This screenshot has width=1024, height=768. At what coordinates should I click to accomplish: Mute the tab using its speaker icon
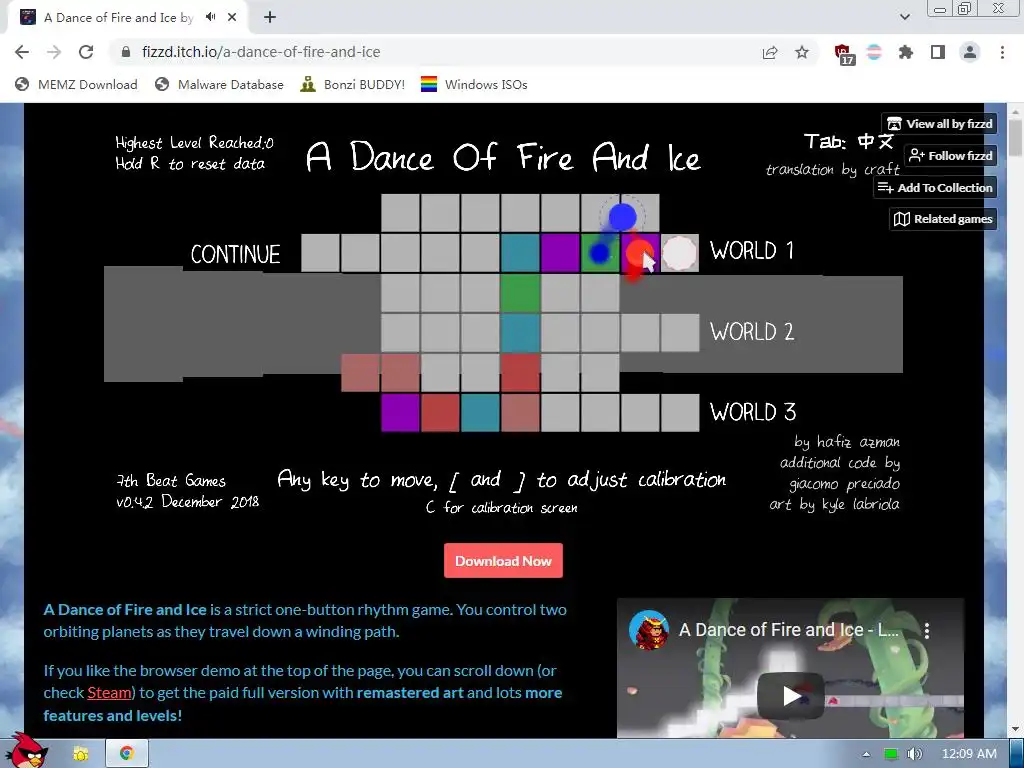pyautogui.click(x=210, y=17)
